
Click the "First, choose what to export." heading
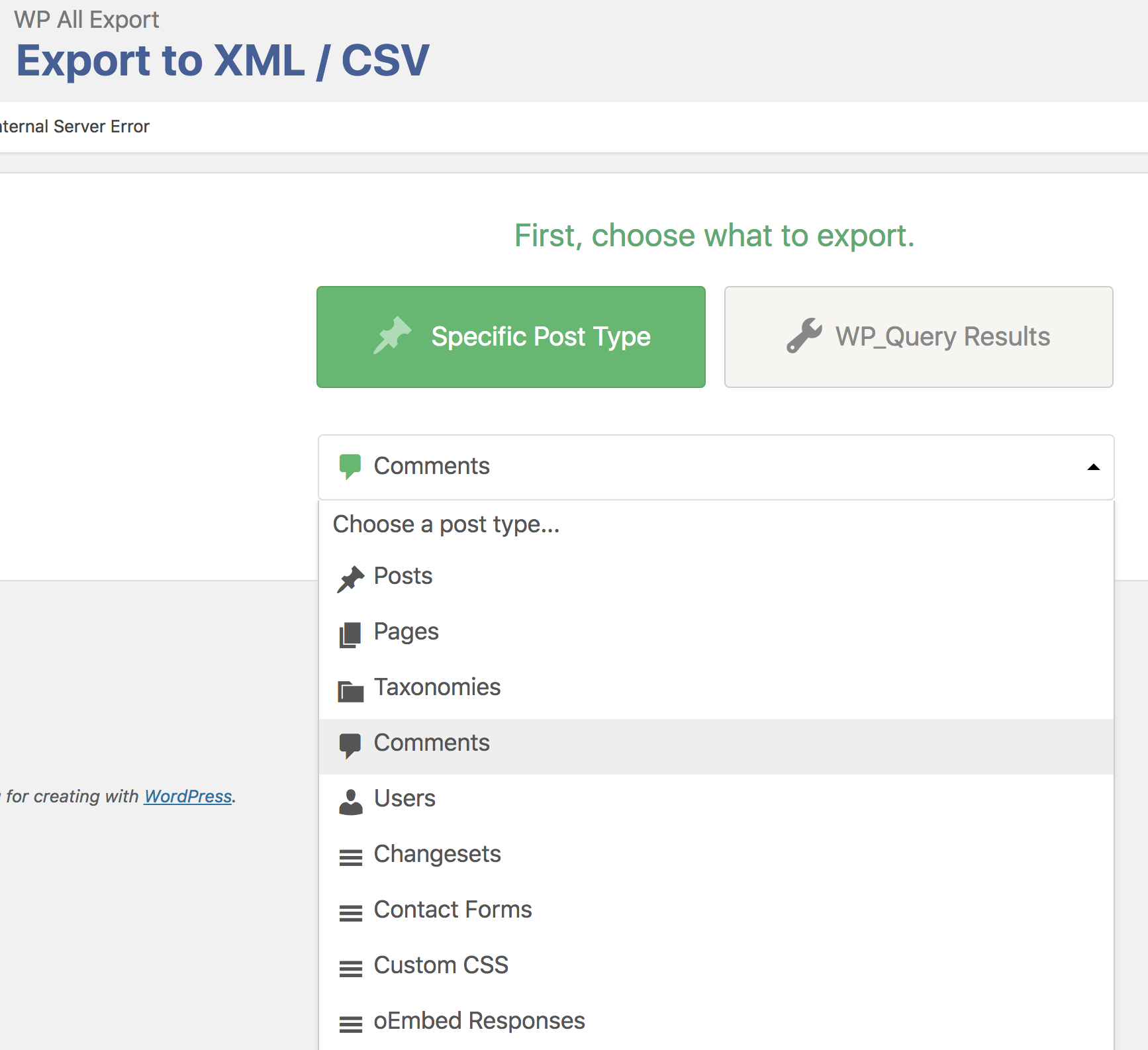pos(714,236)
